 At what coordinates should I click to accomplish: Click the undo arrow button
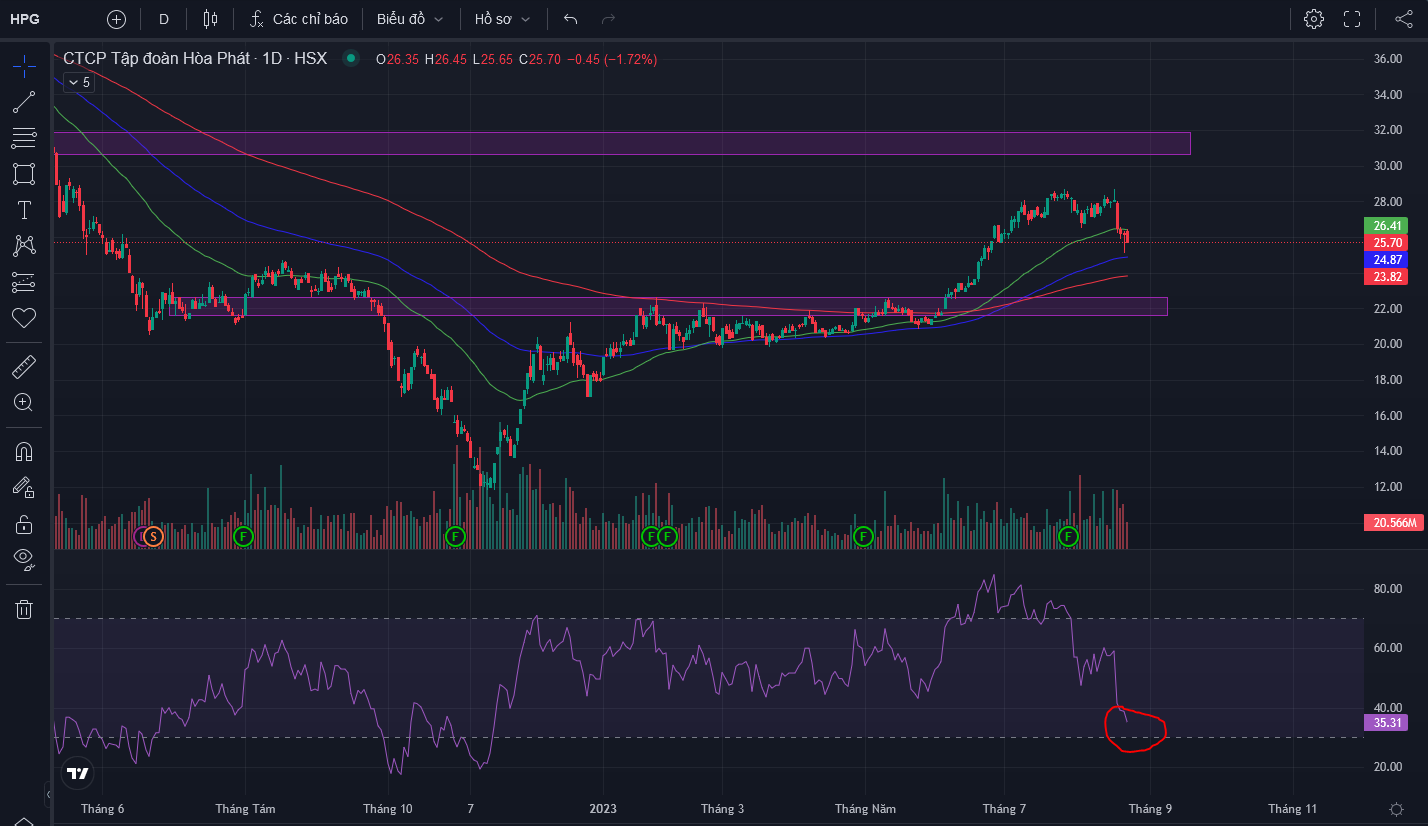click(571, 19)
